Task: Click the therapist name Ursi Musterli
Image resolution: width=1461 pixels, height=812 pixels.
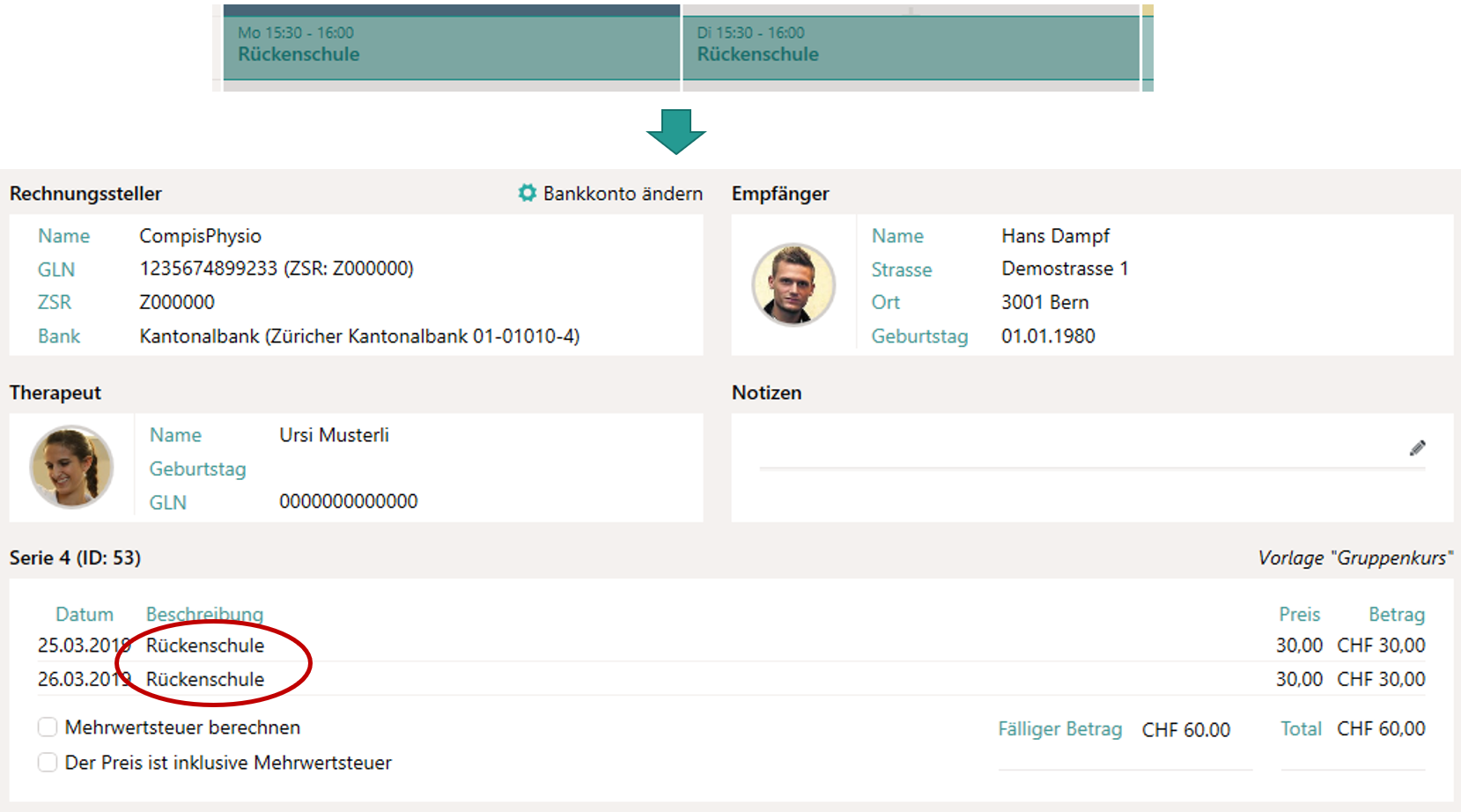Action: click(x=334, y=435)
